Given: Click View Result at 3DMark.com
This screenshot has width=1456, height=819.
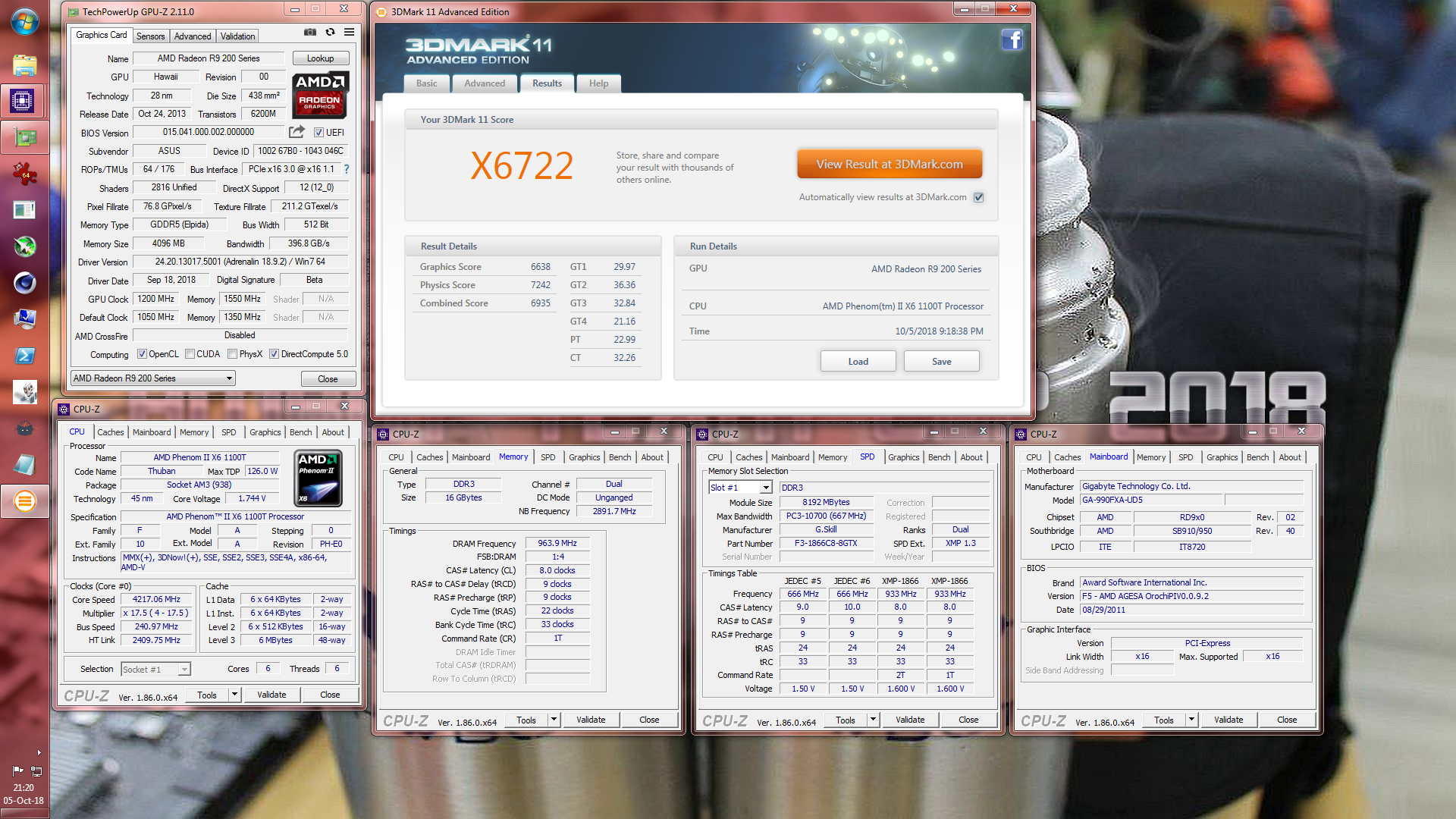Looking at the screenshot, I should (890, 164).
